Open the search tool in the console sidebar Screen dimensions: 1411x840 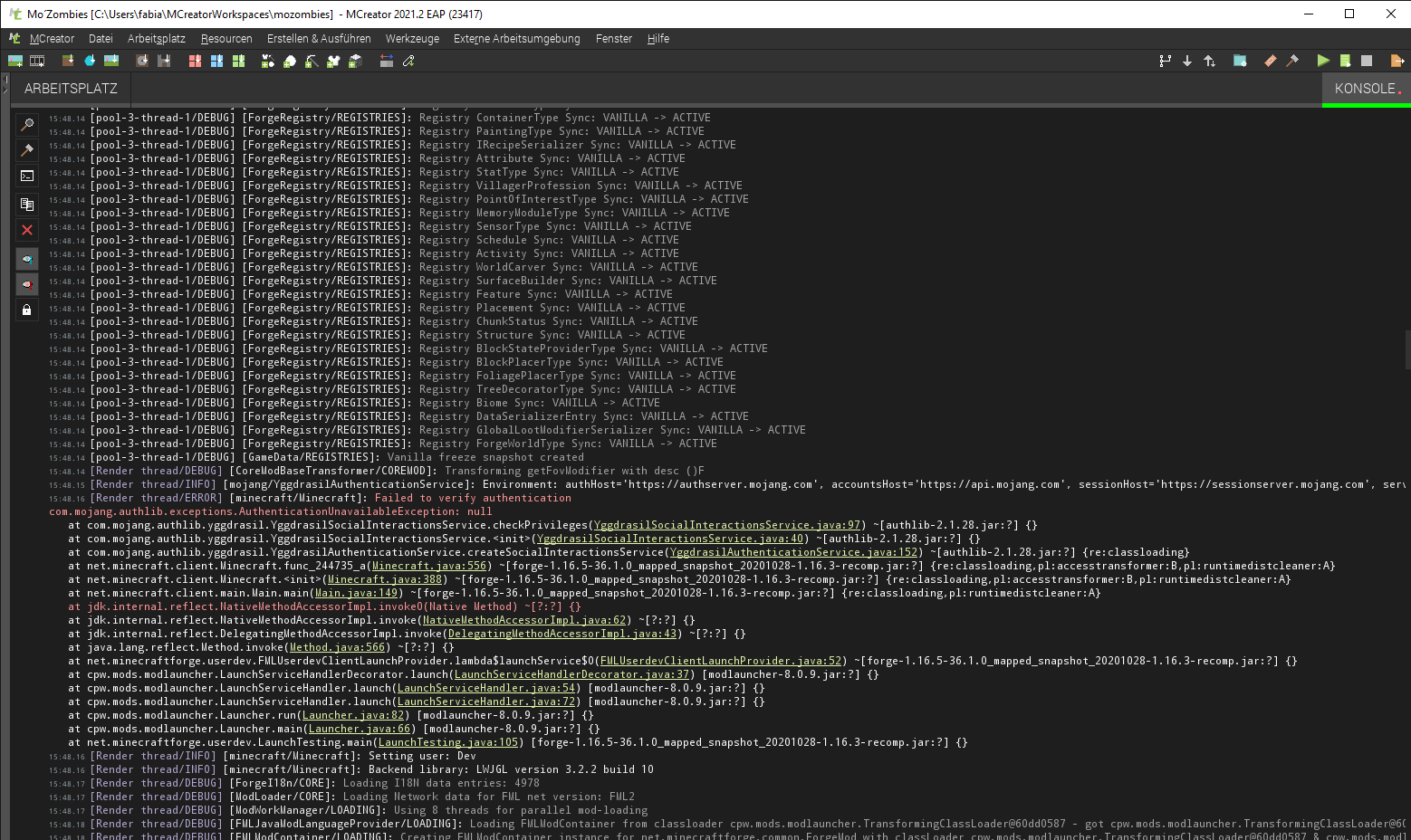[x=26, y=124]
